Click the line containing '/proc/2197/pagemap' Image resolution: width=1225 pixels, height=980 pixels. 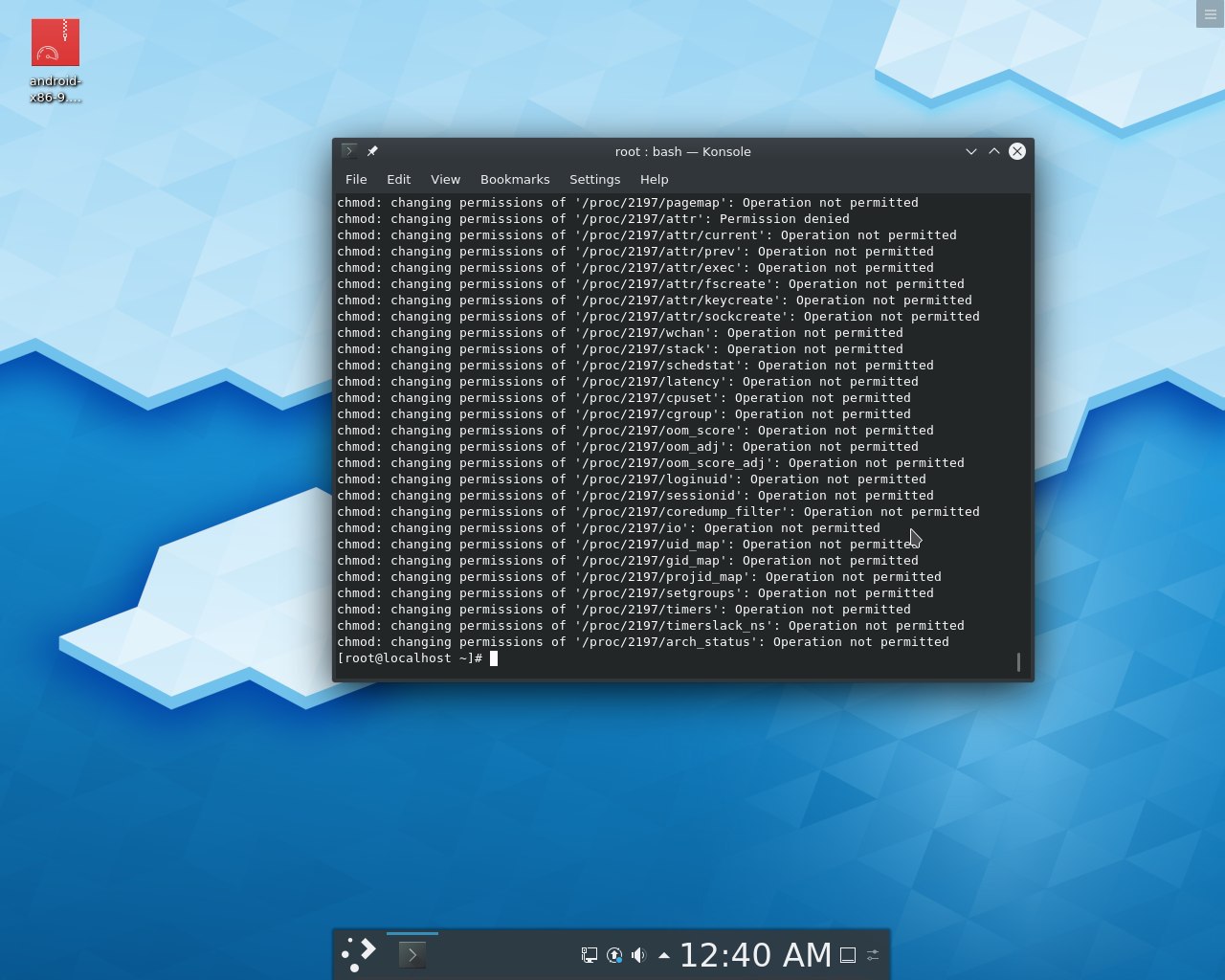point(628,203)
